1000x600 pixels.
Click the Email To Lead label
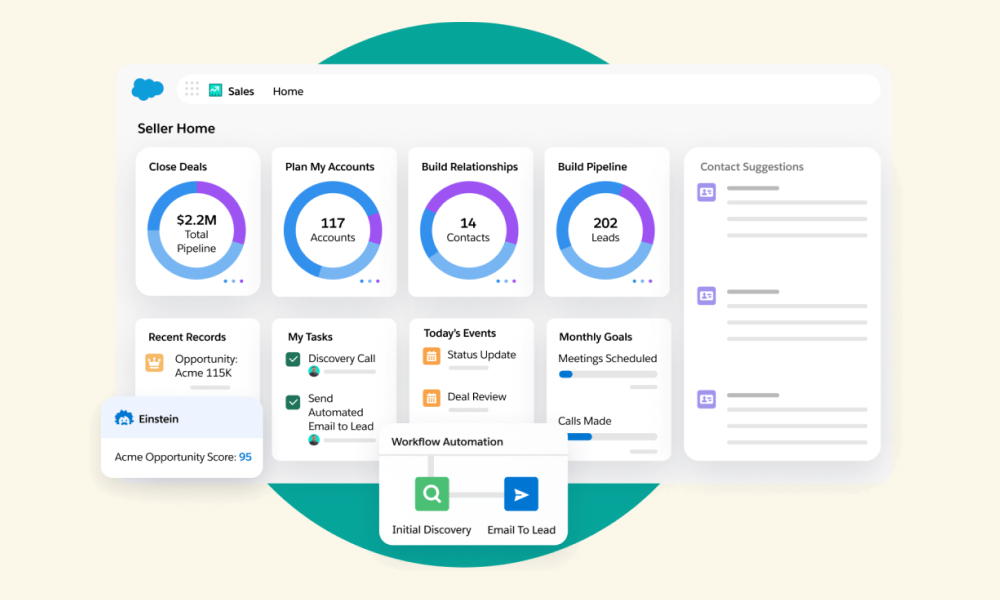click(x=522, y=530)
